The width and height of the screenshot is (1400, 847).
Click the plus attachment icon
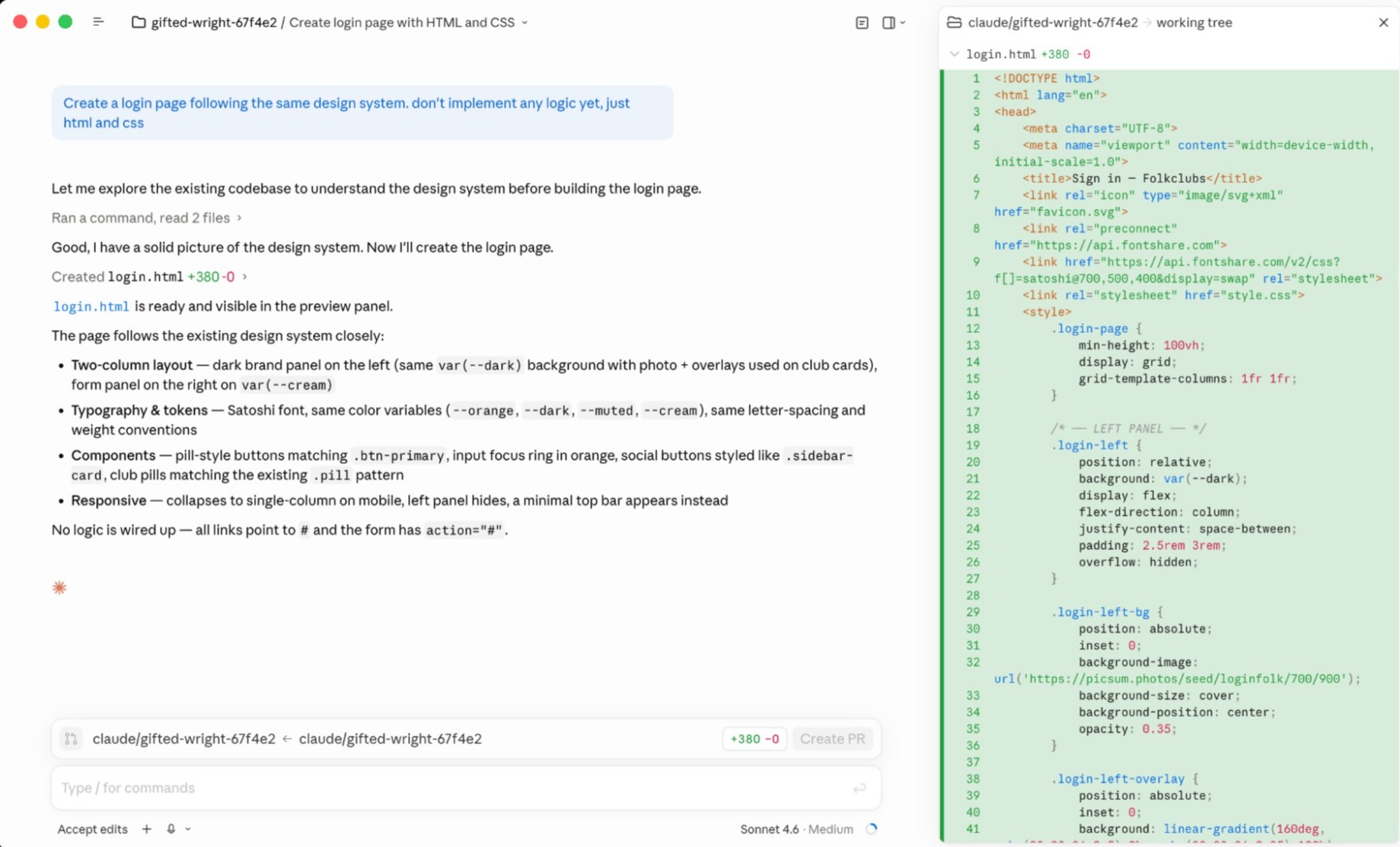(x=146, y=829)
